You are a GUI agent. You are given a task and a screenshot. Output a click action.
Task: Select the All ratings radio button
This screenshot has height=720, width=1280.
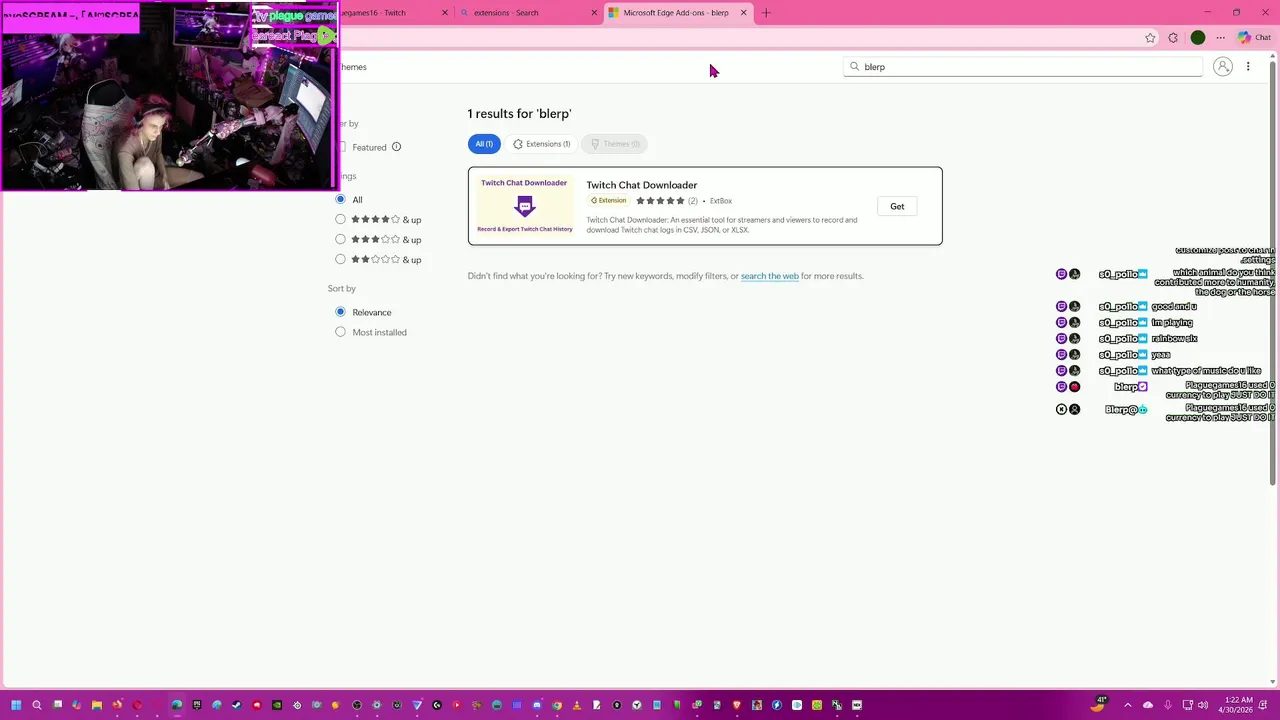(340, 199)
